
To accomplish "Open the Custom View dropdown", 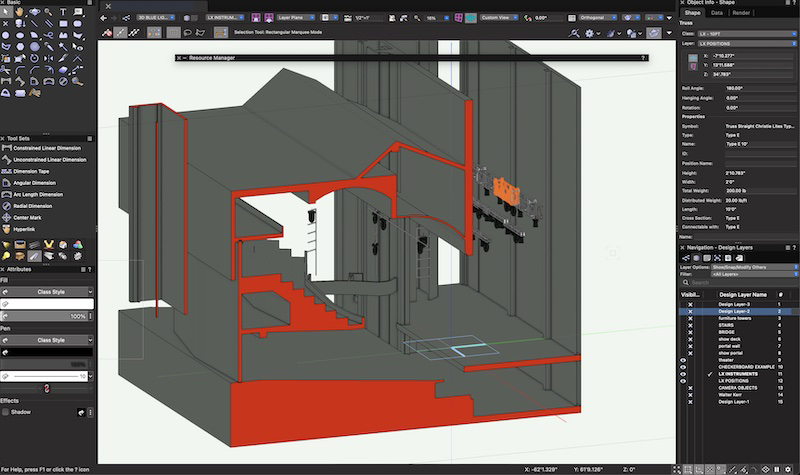I will (x=499, y=18).
